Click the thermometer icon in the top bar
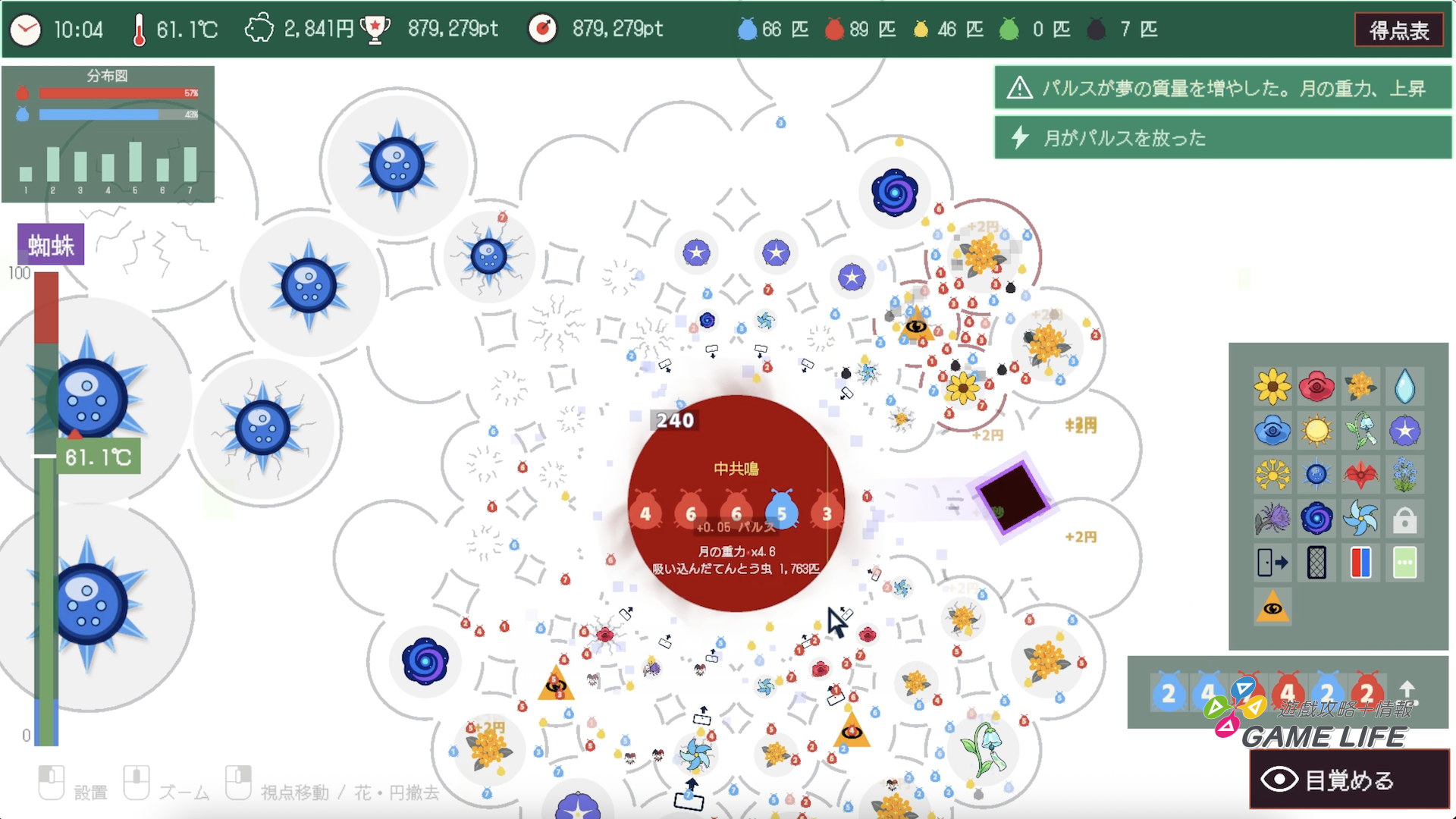Image resolution: width=1456 pixels, height=819 pixels. (139, 30)
